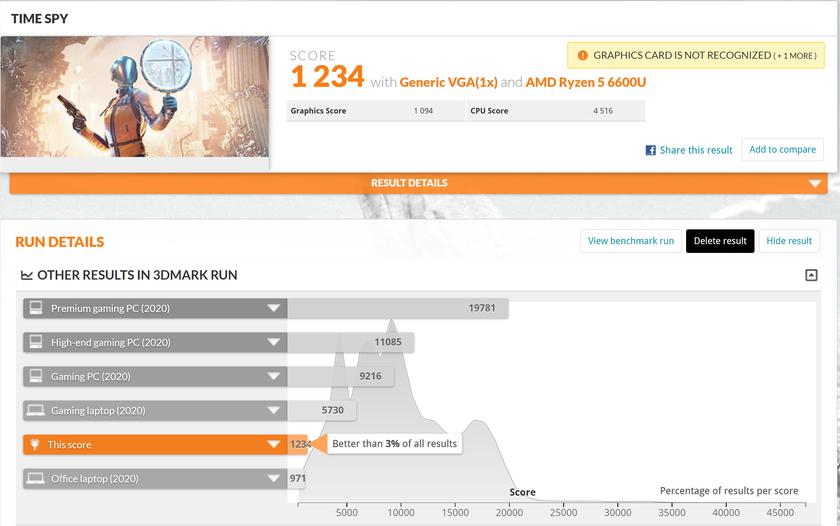Open the AMD Ryzen 5 6600U link
This screenshot has height=526, width=840.
coord(585,82)
